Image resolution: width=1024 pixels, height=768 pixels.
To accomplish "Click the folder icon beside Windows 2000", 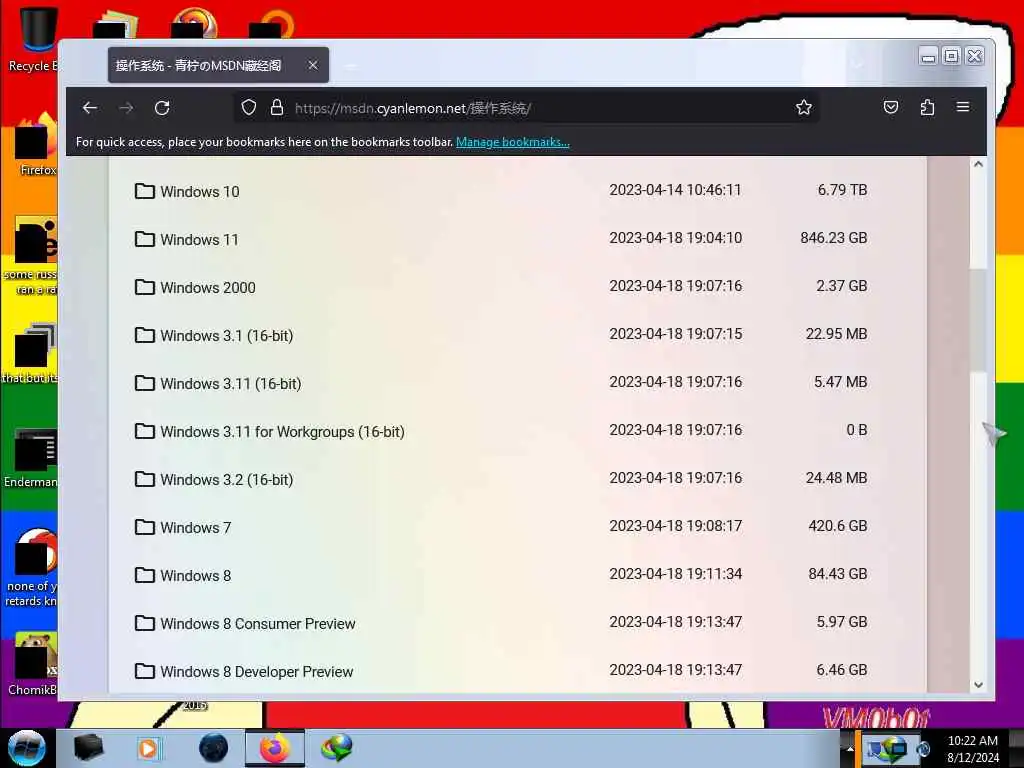I will click(144, 287).
